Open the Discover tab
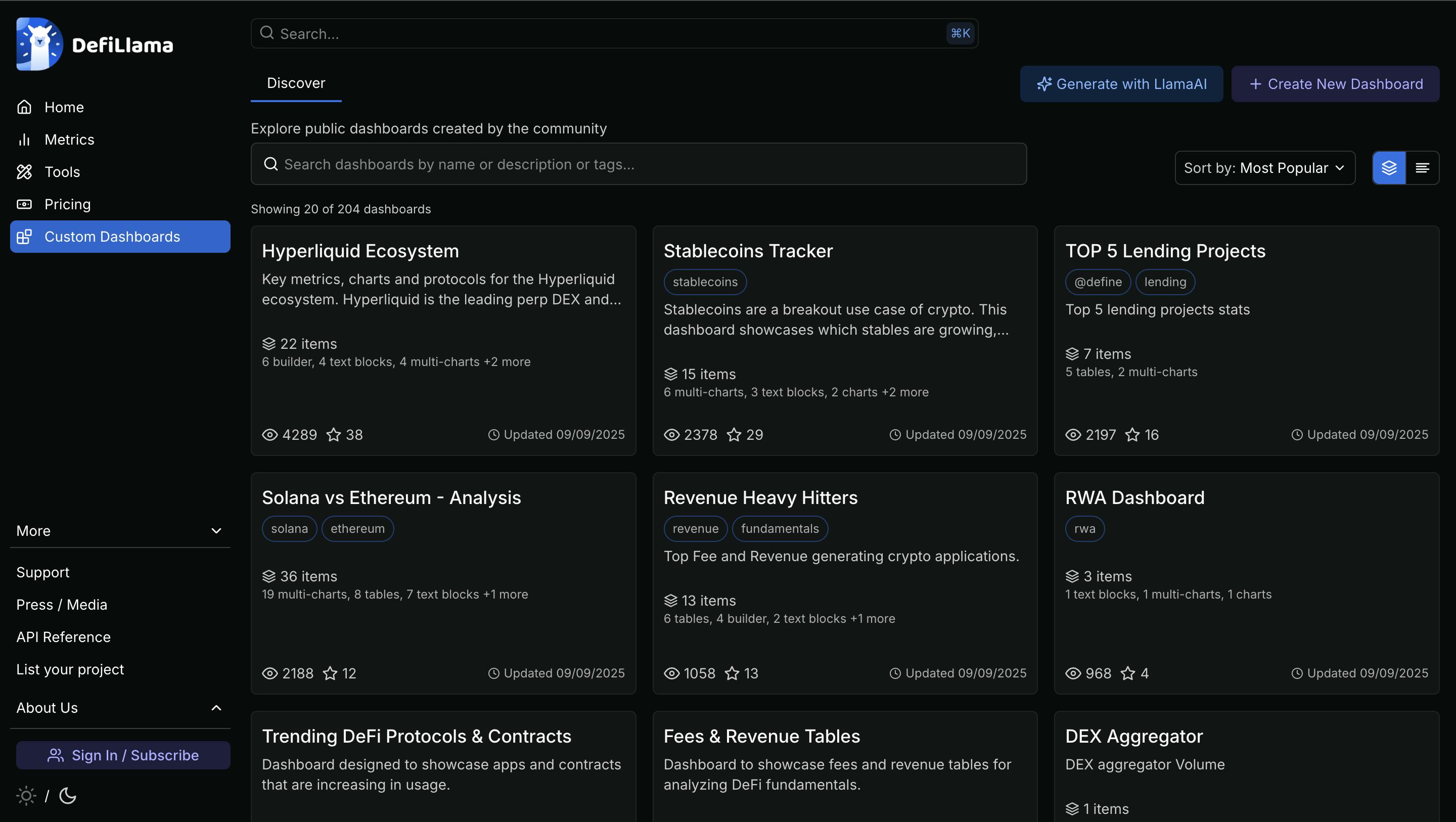This screenshot has height=822, width=1456. [x=296, y=83]
